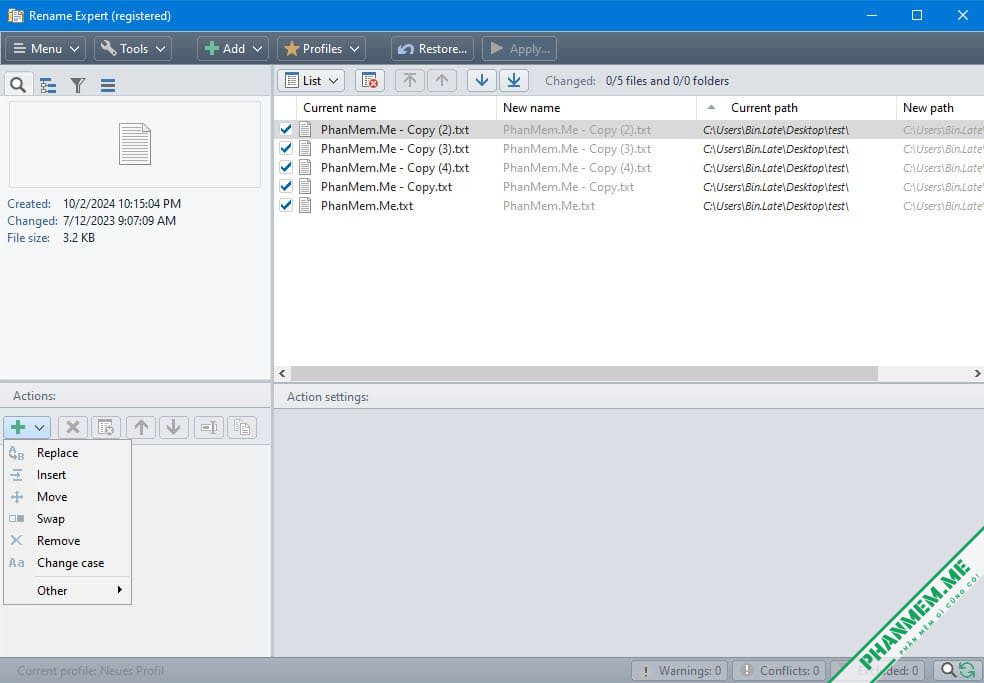This screenshot has width=984, height=683.
Task: Click the Conflicts: 0 status button
Action: [x=781, y=670]
